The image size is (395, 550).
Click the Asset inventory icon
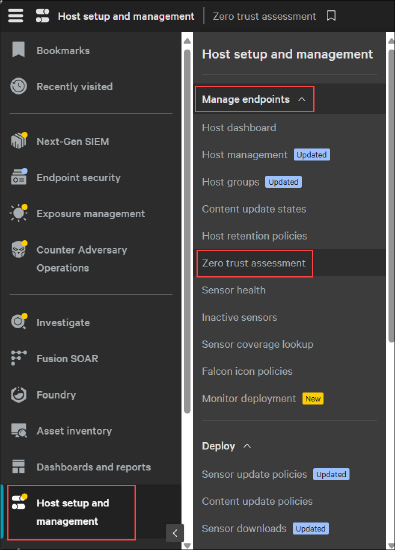[19, 430]
